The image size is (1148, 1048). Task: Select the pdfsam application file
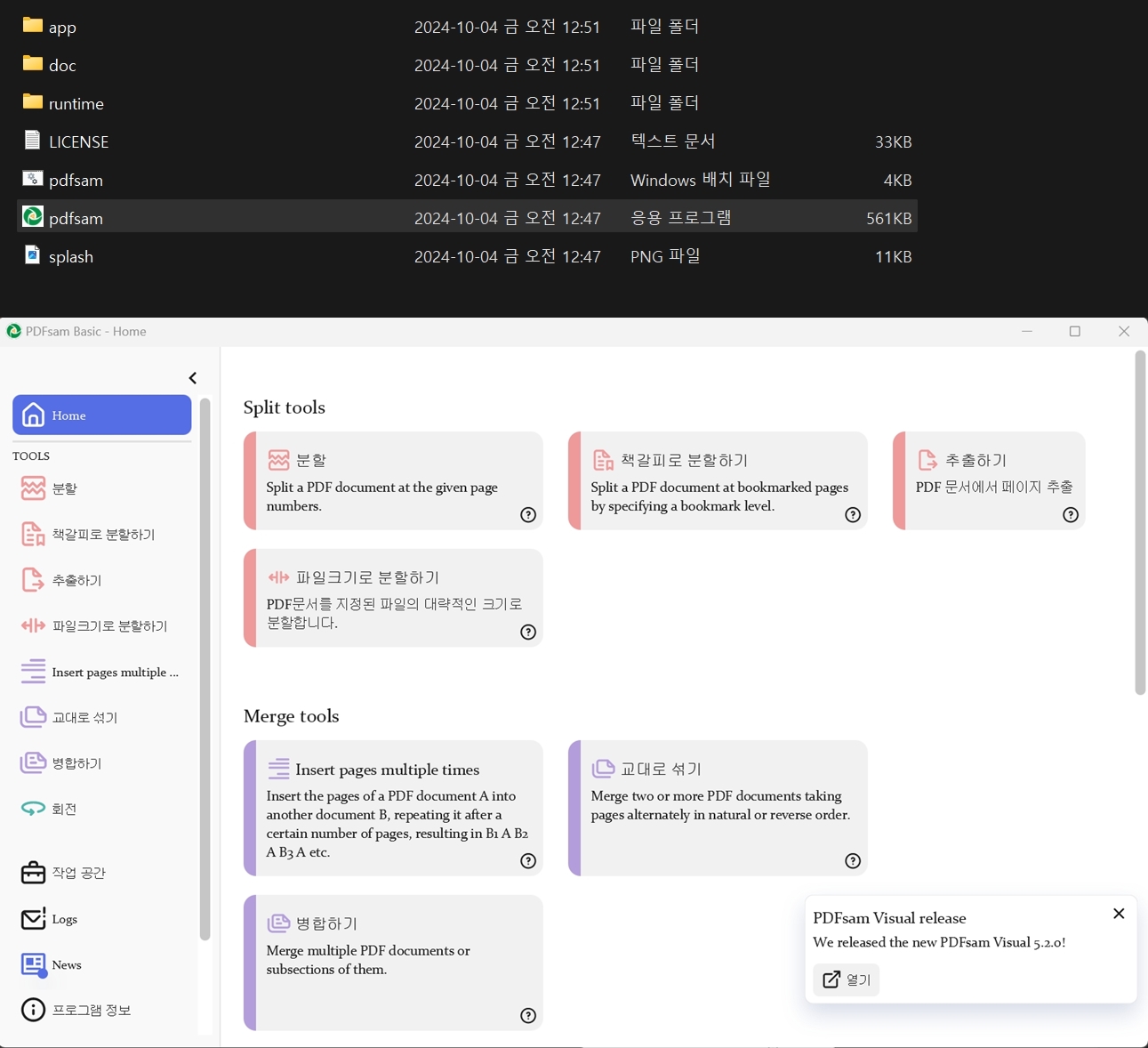[x=467, y=217]
